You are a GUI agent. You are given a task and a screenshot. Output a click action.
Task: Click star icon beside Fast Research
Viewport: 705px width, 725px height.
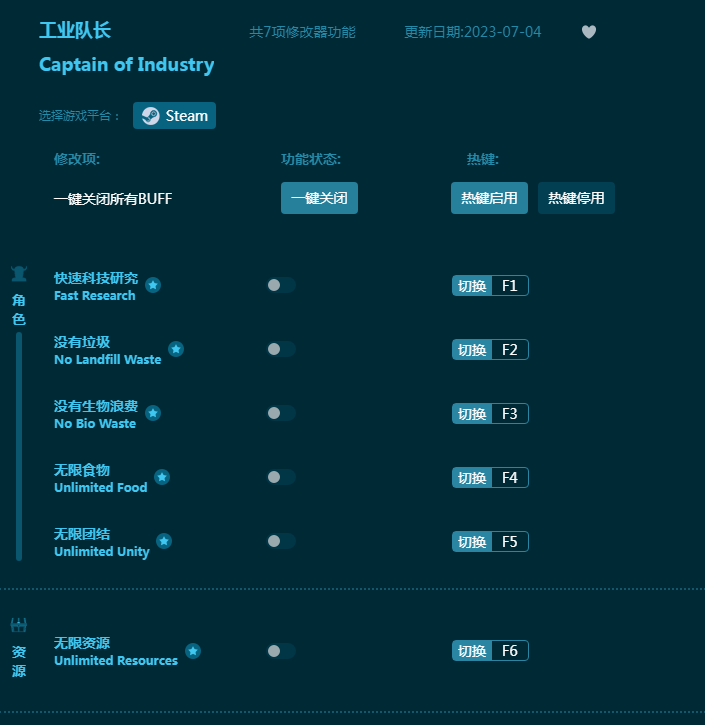(x=153, y=285)
